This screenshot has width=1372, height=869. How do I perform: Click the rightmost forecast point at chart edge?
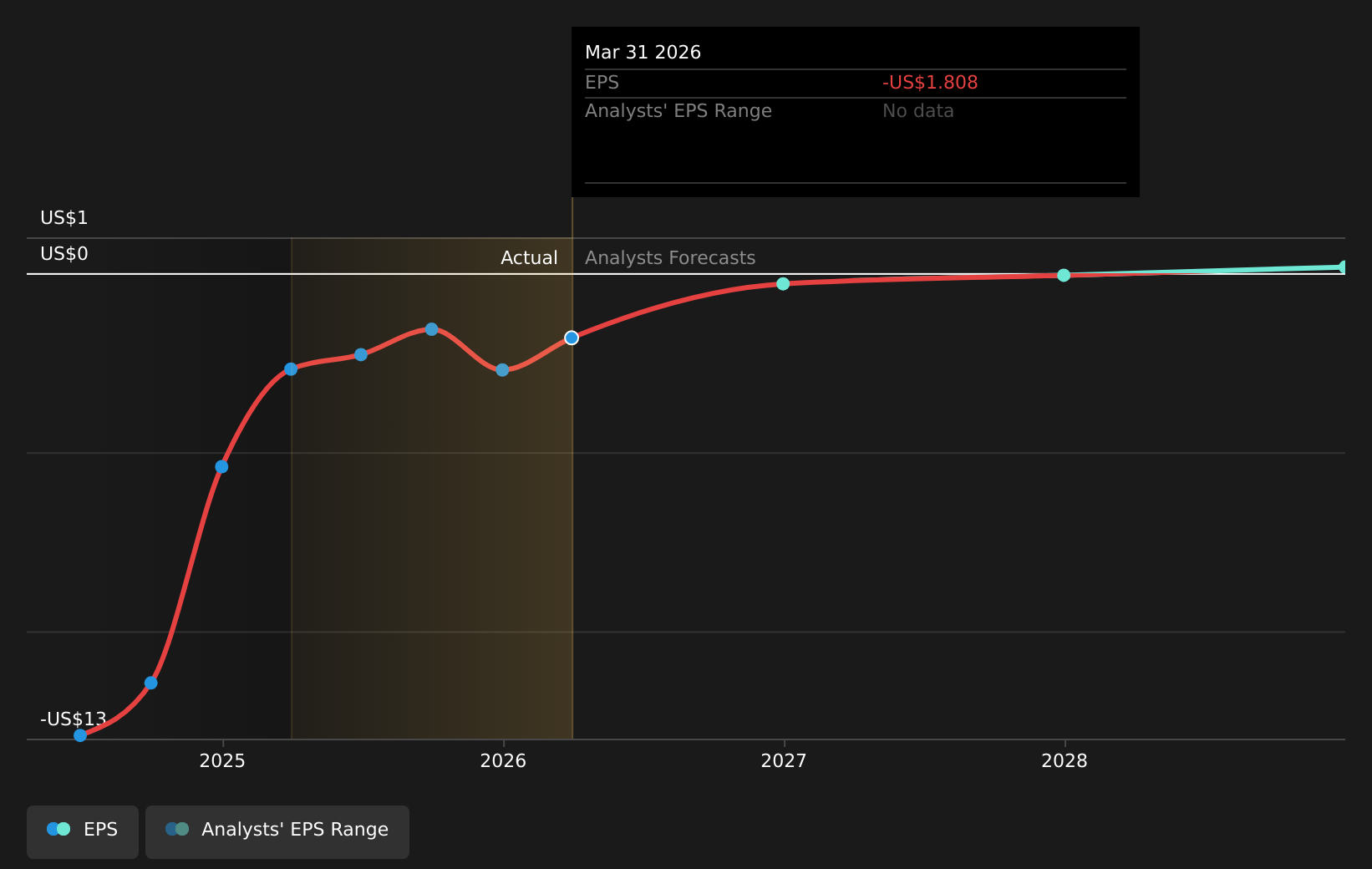1342,267
